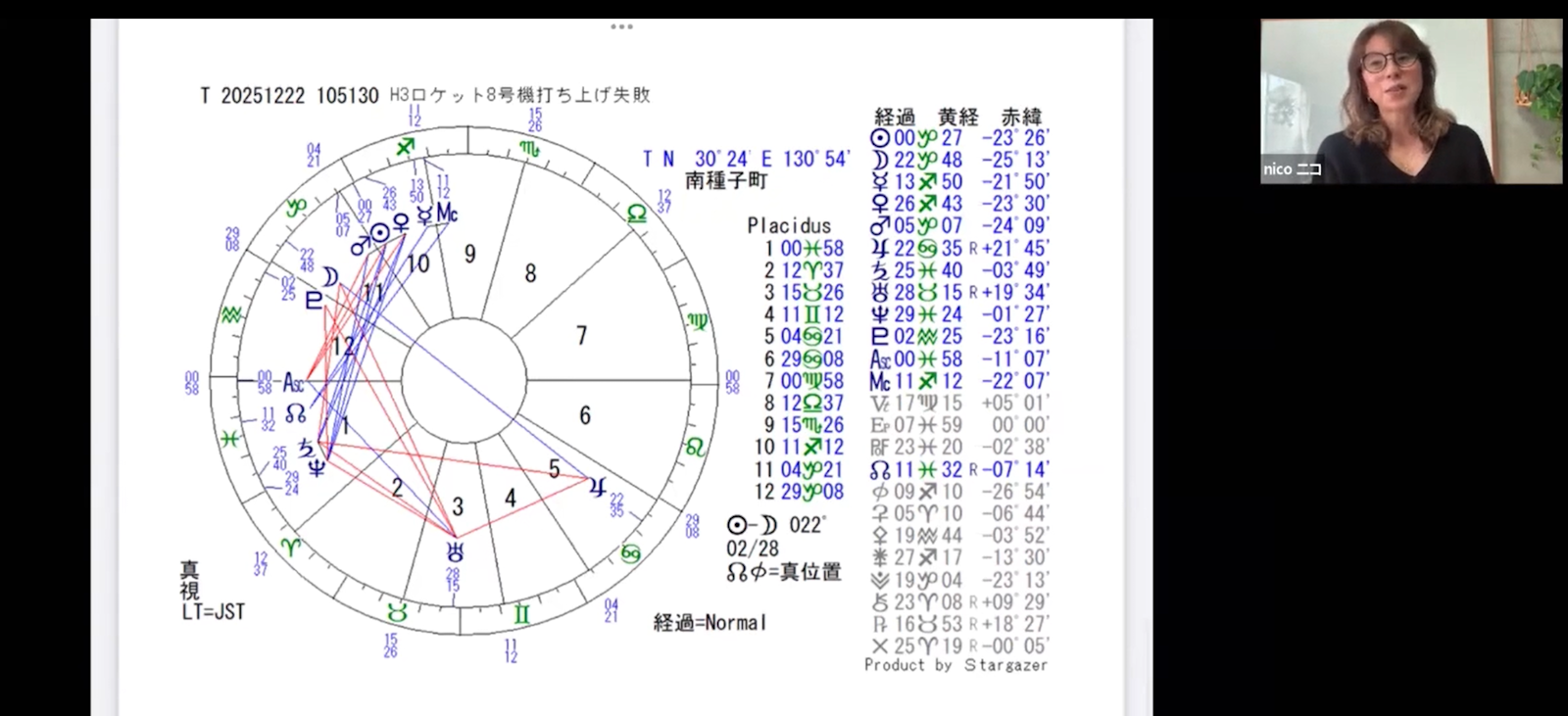Click the Pluto symbol in the chart wheel
Screen dimensions: 1568x716
[314, 301]
